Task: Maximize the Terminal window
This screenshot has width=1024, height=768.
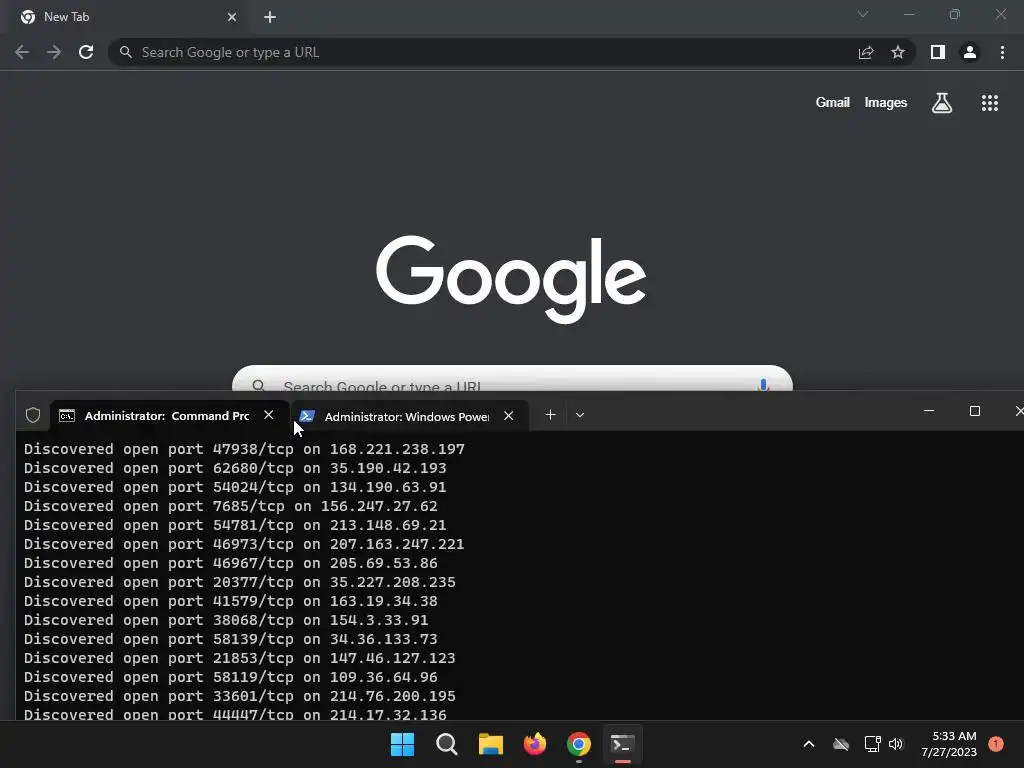Action: [974, 411]
